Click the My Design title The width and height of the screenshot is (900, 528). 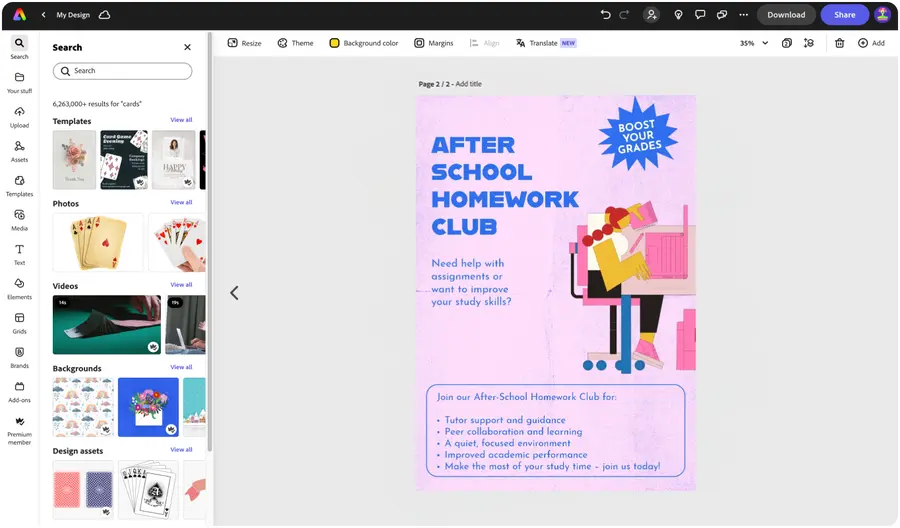pyautogui.click(x=73, y=15)
